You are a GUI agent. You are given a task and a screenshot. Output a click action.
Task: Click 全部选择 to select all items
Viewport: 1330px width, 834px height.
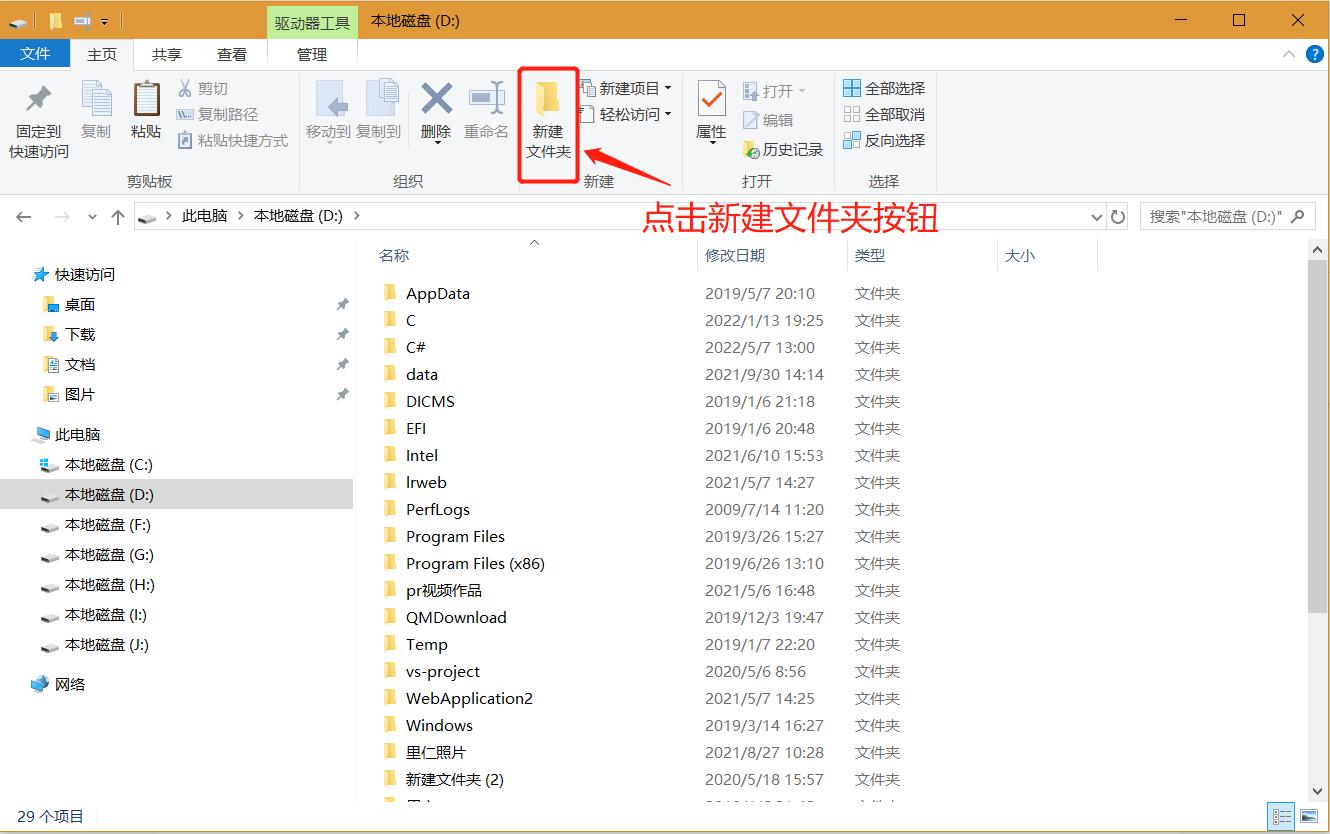coord(884,87)
